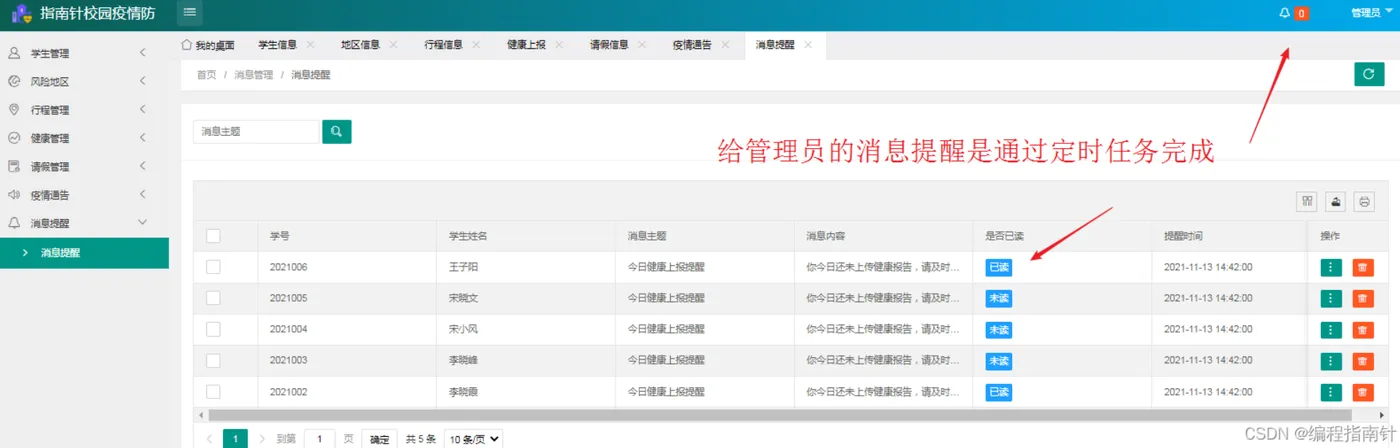Check the select-all checkbox in table header

click(x=213, y=236)
